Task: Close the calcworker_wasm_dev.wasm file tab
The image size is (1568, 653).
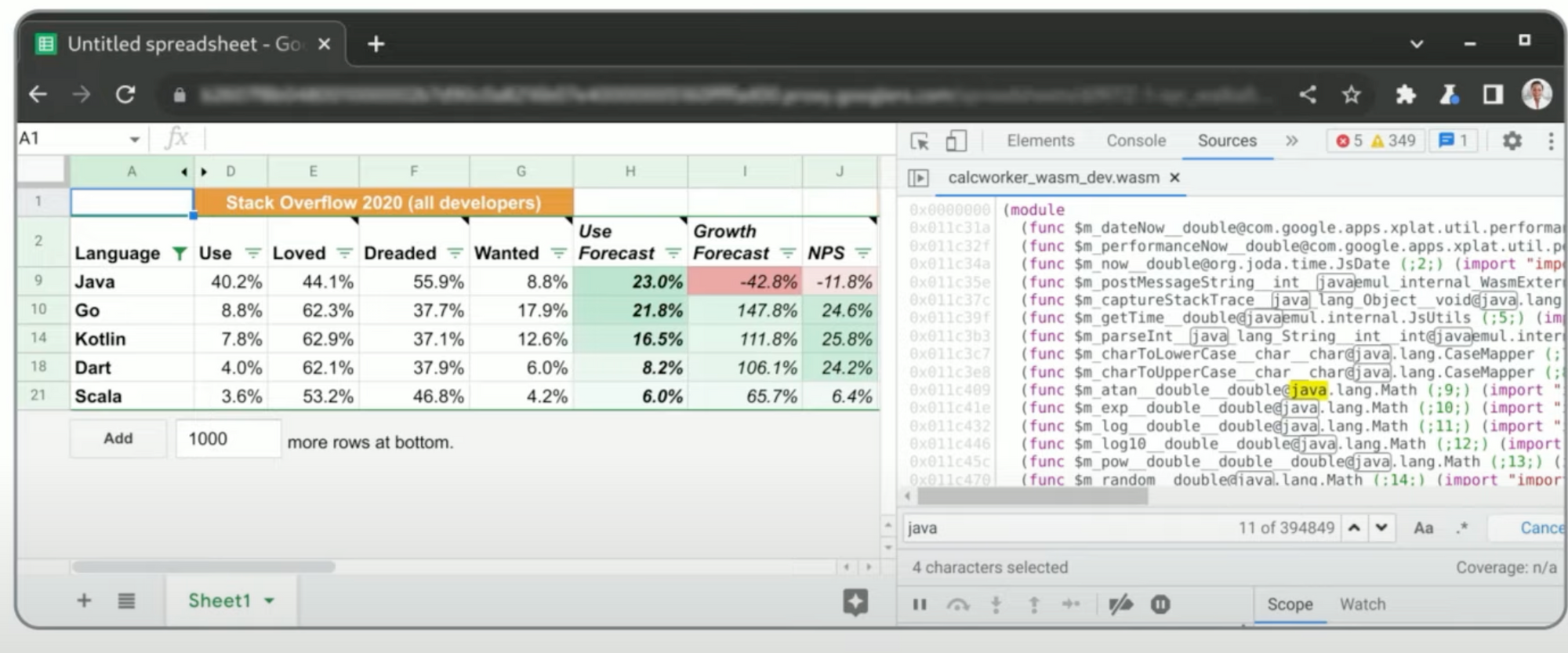Action: pos(1174,178)
